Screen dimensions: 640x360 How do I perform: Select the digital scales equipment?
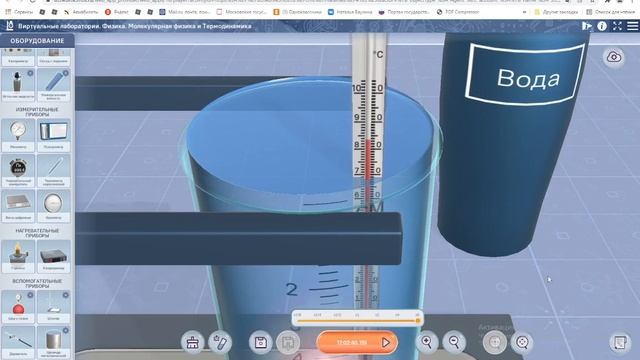coord(18,206)
